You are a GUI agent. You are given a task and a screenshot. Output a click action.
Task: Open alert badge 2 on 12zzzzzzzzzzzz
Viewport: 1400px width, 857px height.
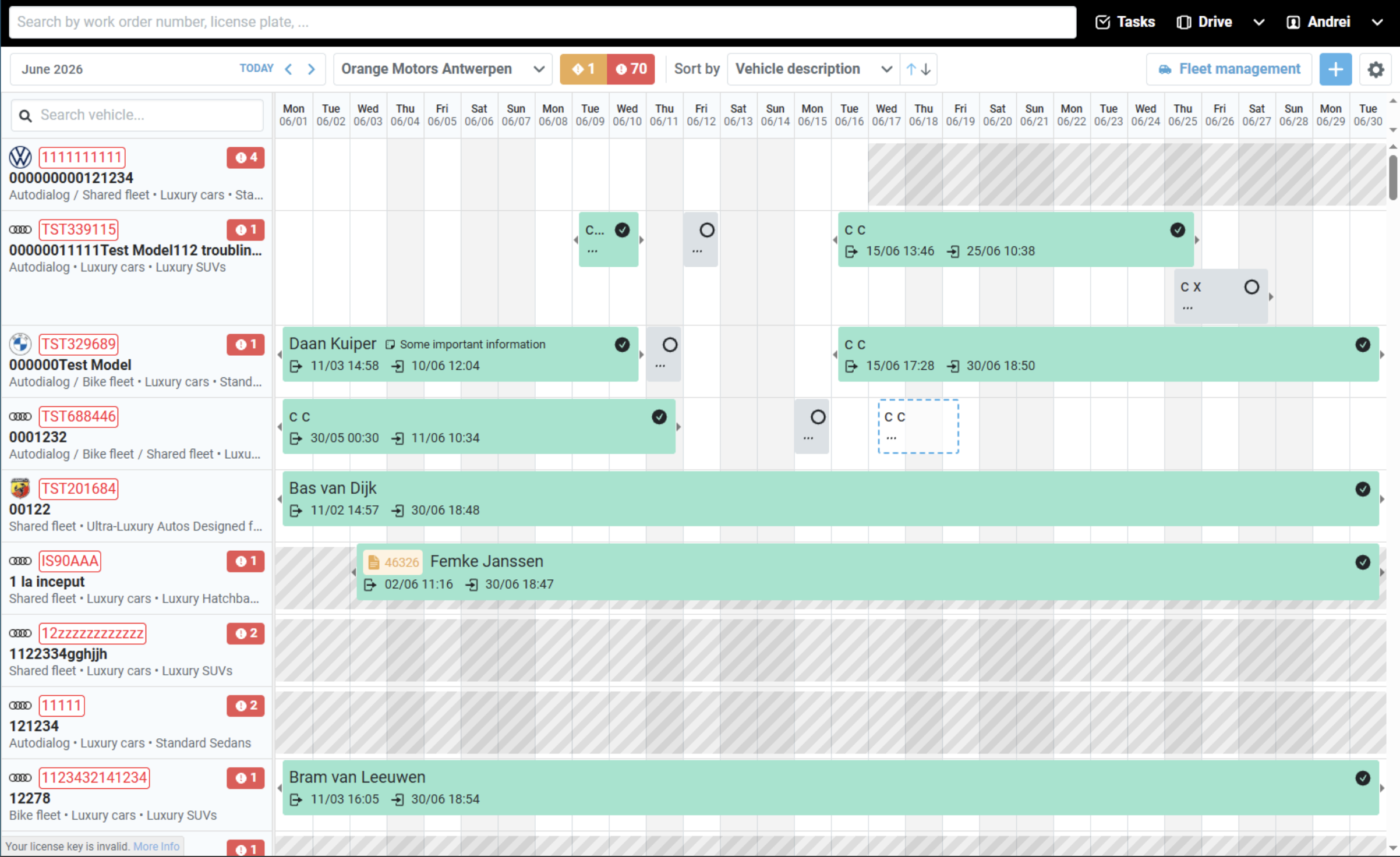[246, 633]
